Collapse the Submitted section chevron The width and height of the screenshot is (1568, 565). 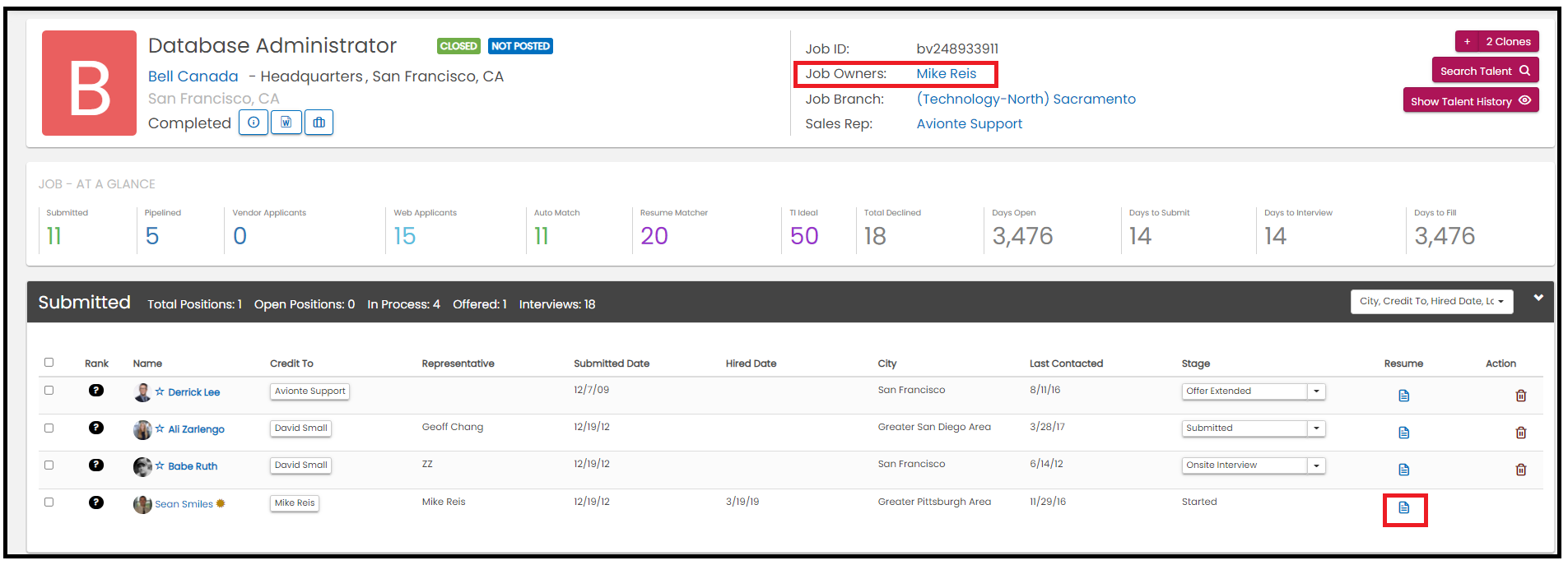coord(1538,298)
